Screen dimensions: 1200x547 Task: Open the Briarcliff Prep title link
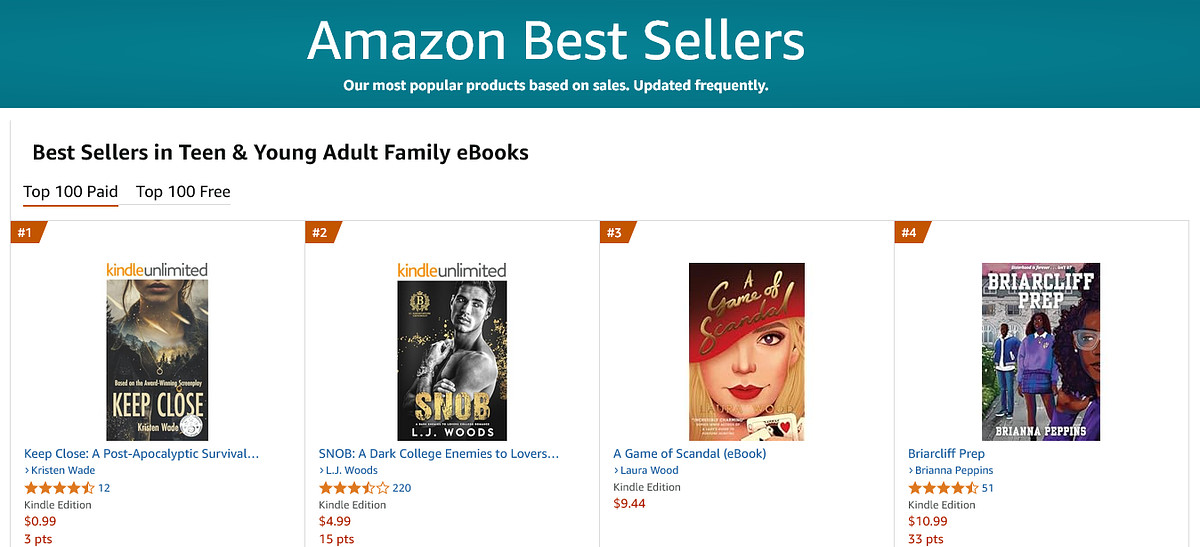(946, 454)
